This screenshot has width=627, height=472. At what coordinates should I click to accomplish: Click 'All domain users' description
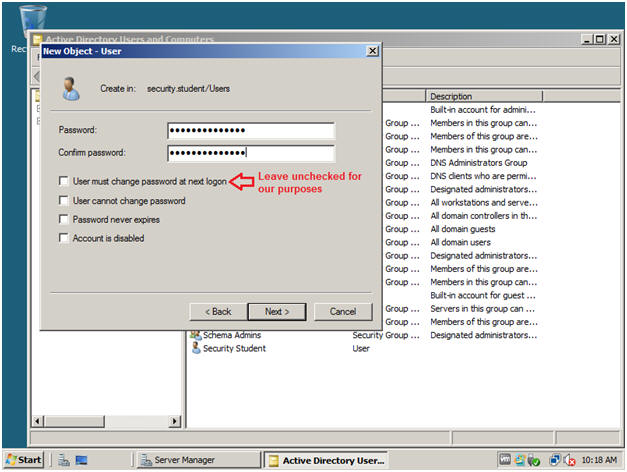point(460,242)
